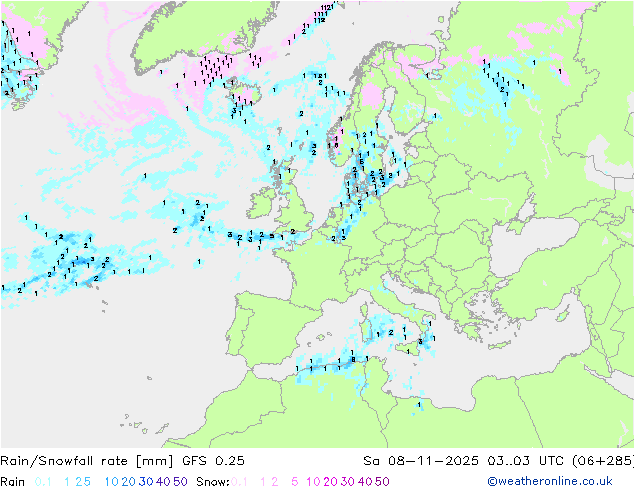Image resolution: width=634 pixels, height=490 pixels.
Task: Pick the Rain 10 legend color
Action: [112, 482]
